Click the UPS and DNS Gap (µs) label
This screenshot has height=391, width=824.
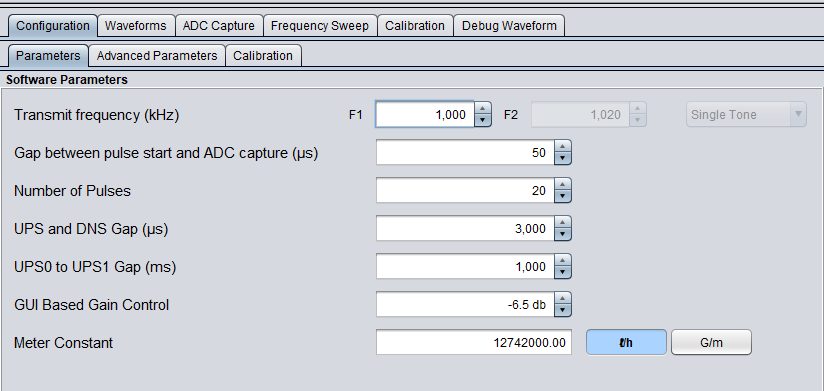[x=91, y=229]
